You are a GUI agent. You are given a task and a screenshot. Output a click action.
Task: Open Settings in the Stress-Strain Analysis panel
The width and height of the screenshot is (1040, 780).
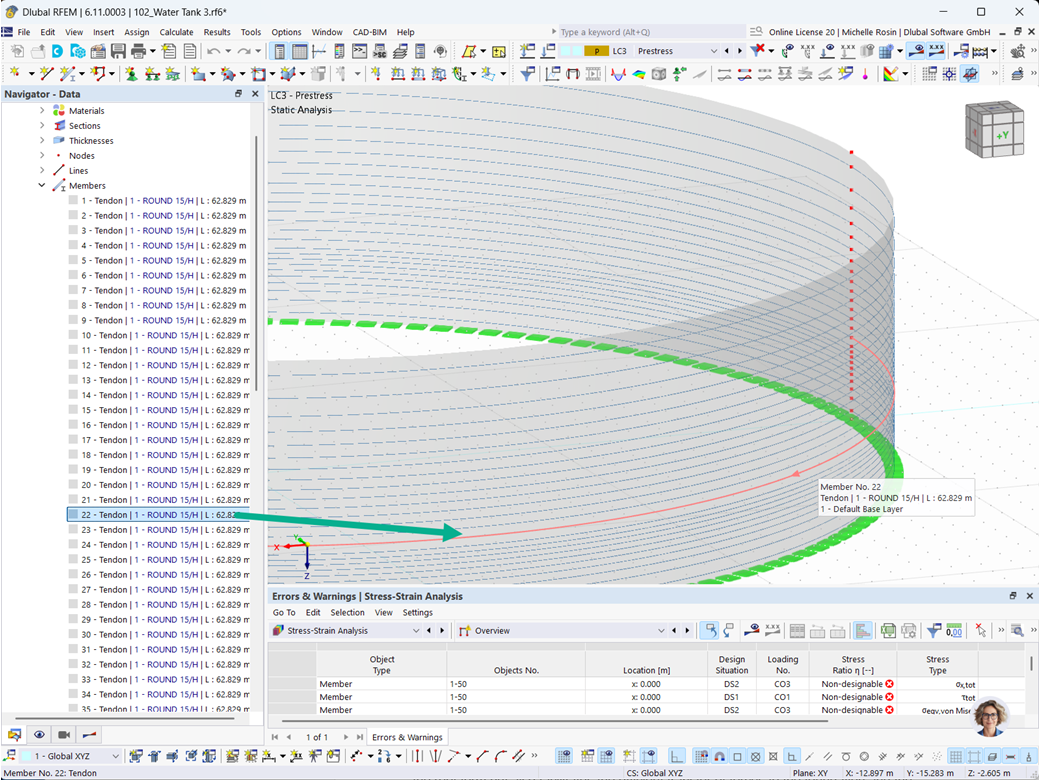click(417, 612)
